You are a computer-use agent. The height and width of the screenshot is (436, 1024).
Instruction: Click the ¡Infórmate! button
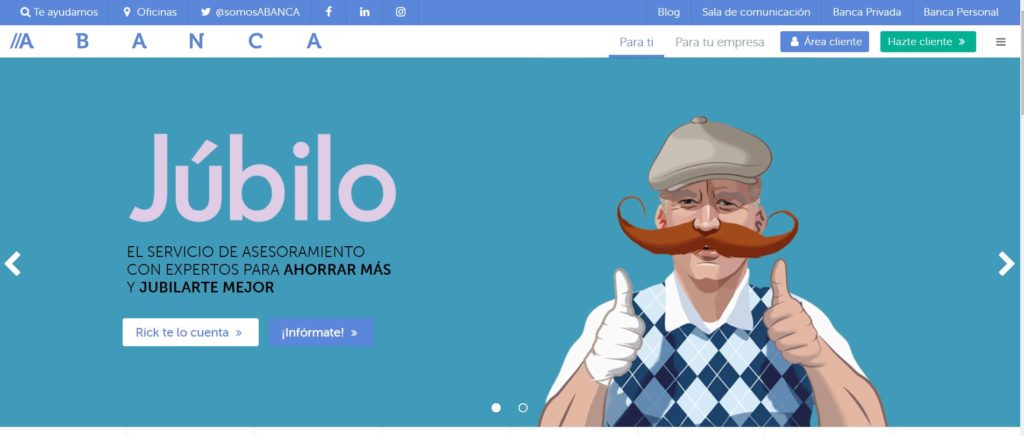321,332
